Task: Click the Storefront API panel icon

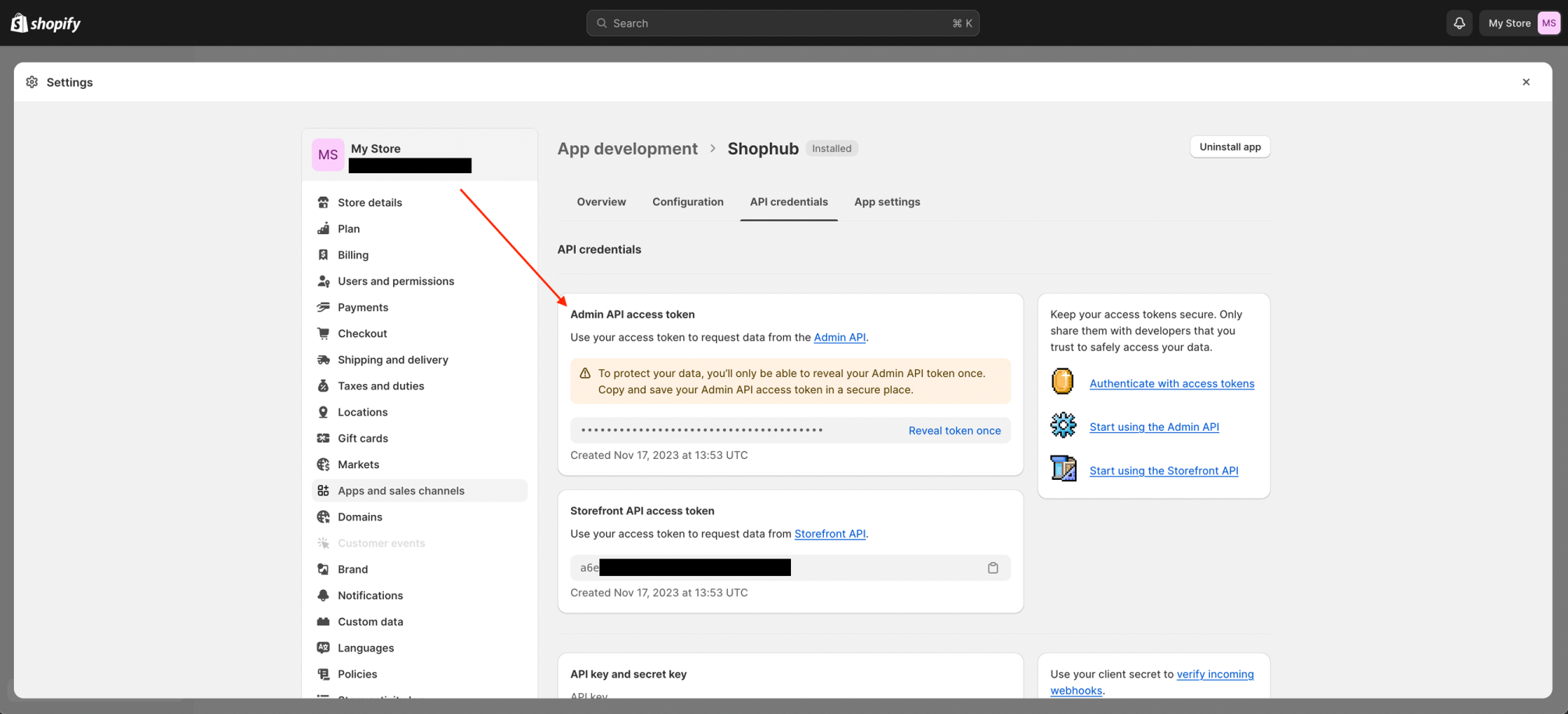Action: pyautogui.click(x=1062, y=468)
